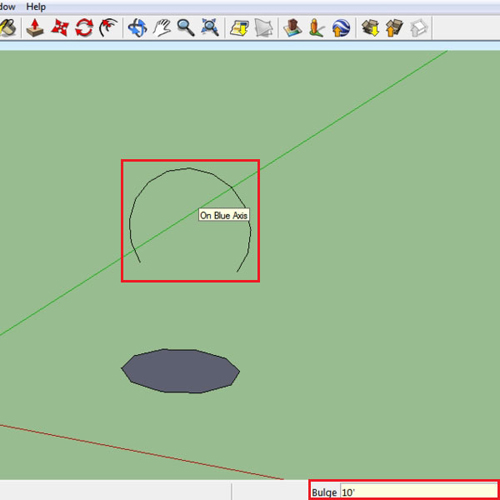Select the Pan hand tool

click(x=162, y=27)
